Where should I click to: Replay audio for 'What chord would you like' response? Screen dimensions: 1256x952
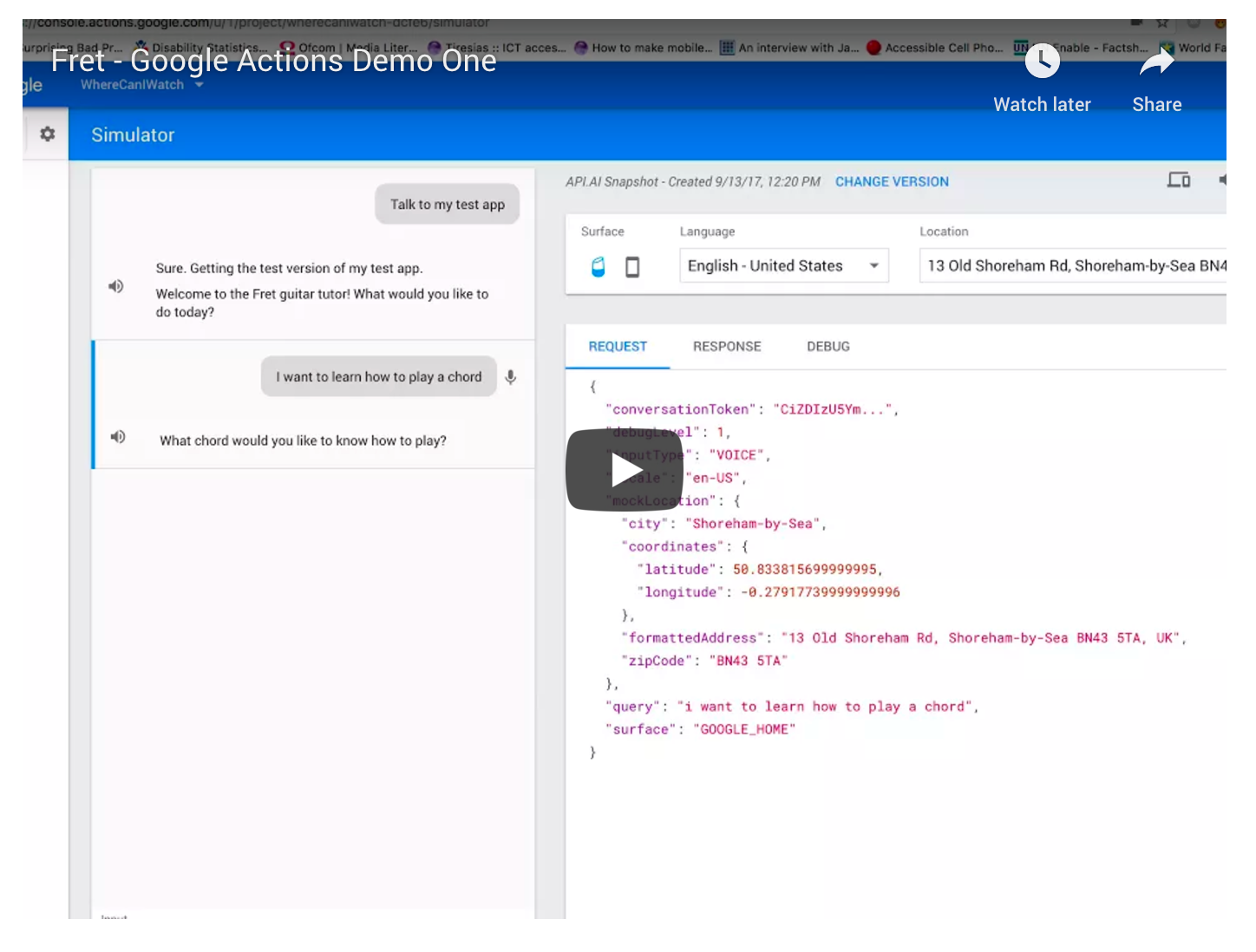(118, 437)
